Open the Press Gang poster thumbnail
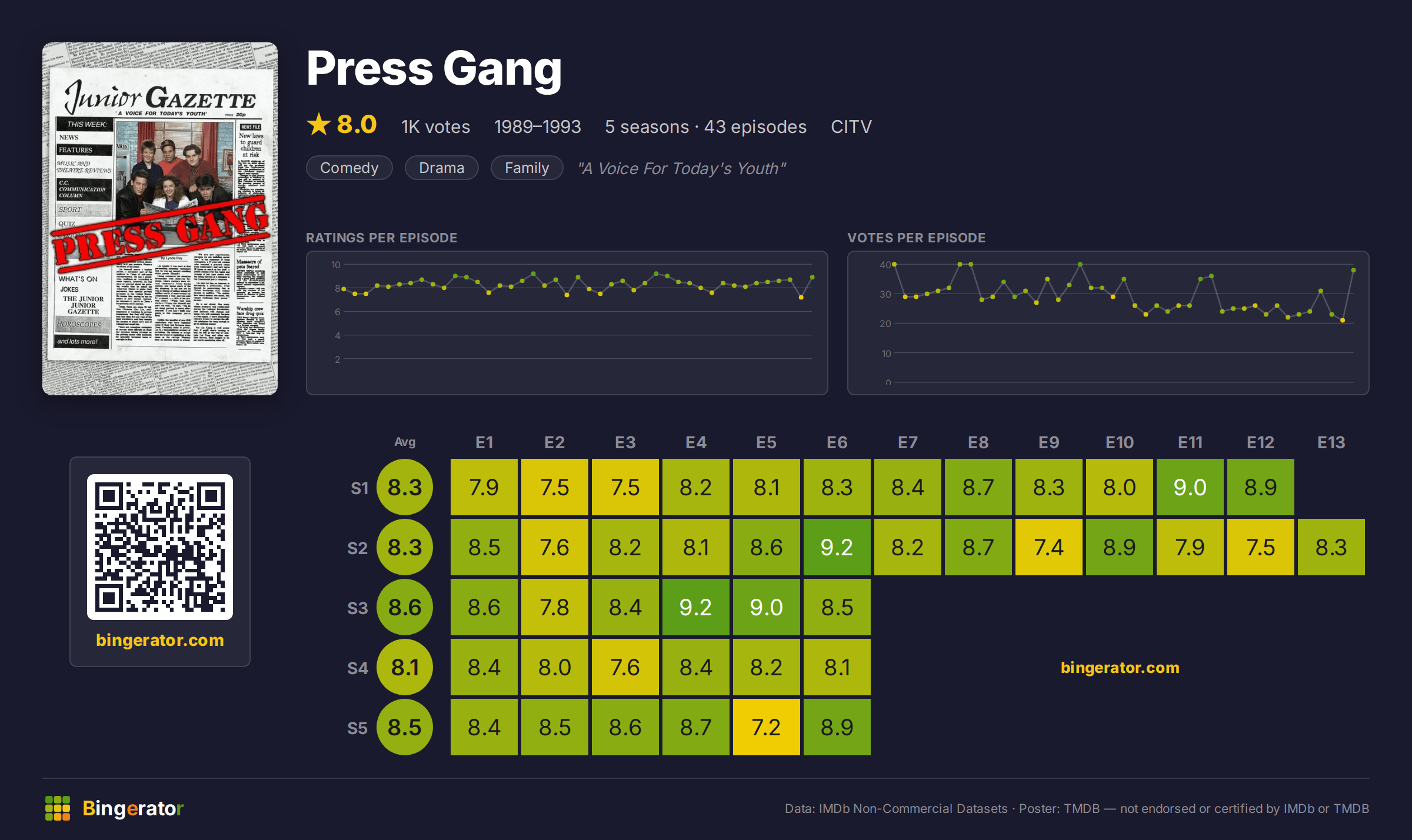The image size is (1412, 840). 160,219
